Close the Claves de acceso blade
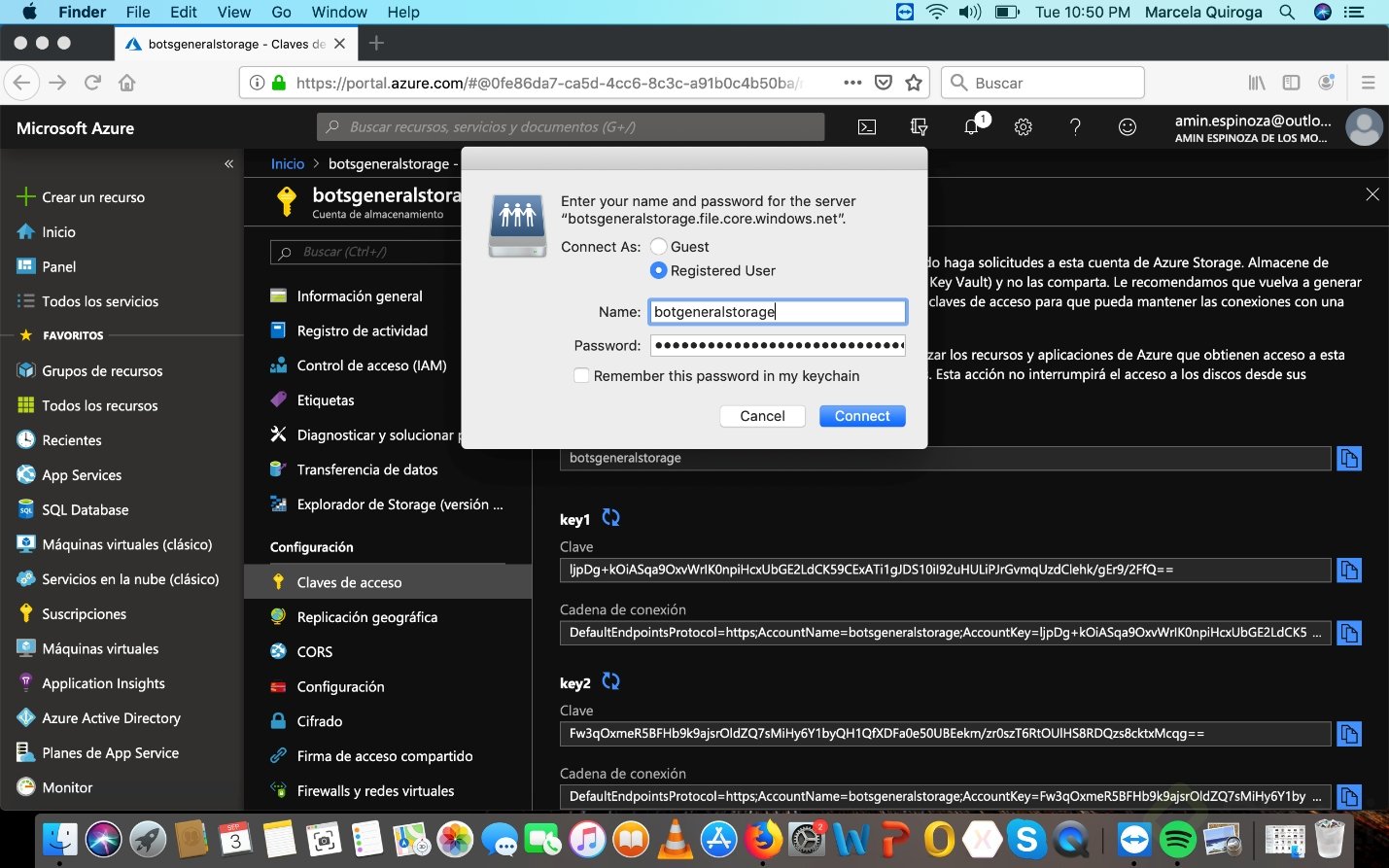1389x868 pixels. coord(1372,194)
